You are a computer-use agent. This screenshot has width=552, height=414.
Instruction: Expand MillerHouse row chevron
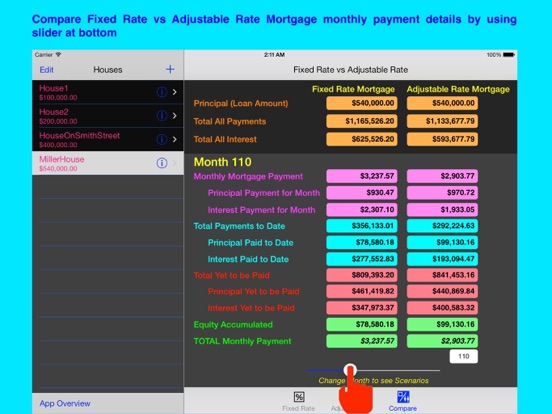pyautogui.click(x=175, y=163)
